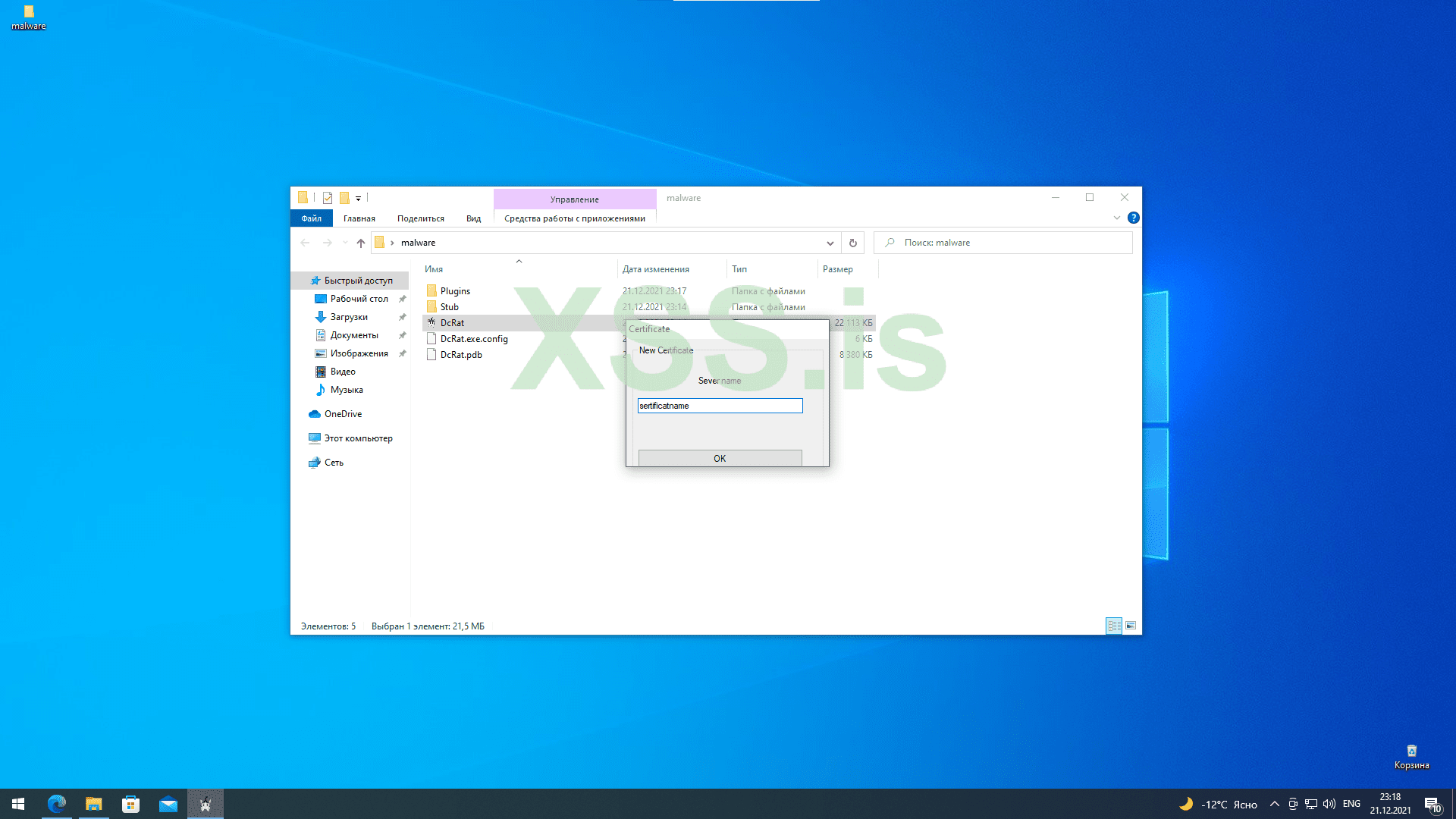Select OneDrive in the navigation pane
Screen dimensions: 1456x819
[x=343, y=414]
